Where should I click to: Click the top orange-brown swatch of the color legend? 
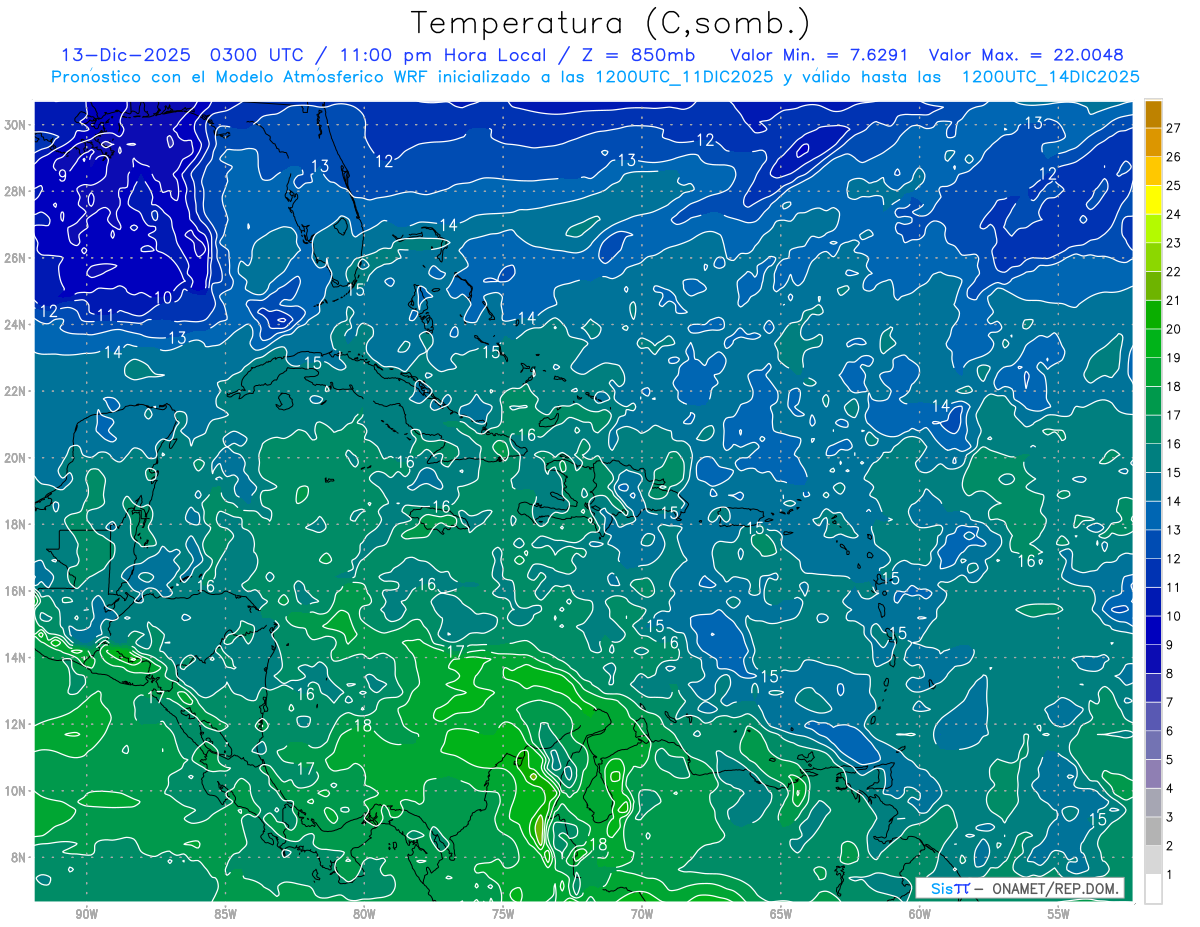1153,114
